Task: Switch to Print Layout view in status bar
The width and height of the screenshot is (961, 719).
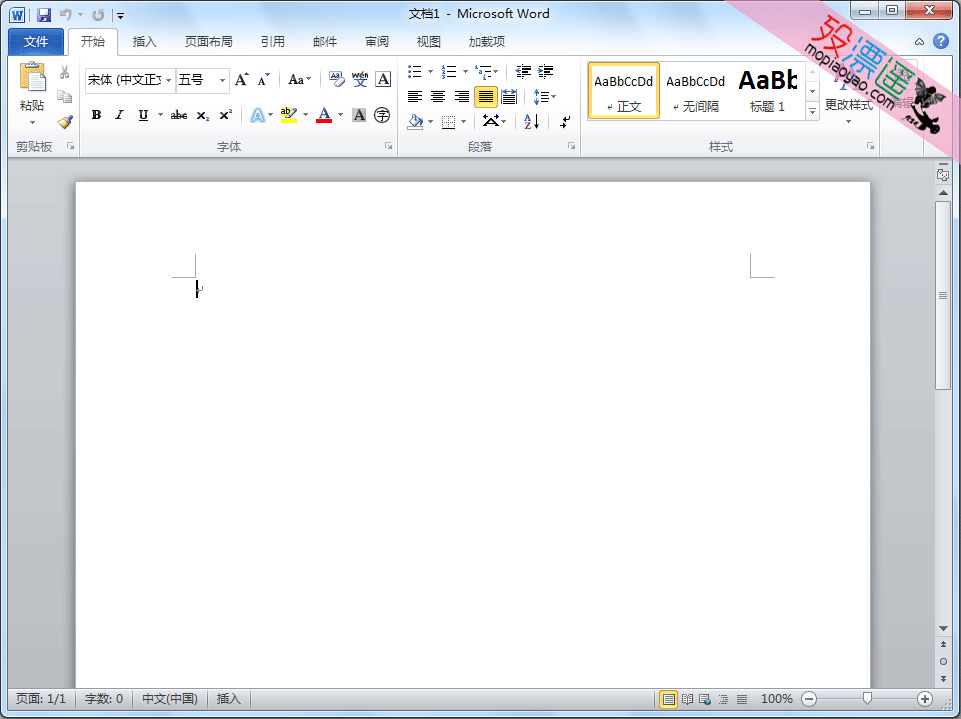Action: coord(669,699)
